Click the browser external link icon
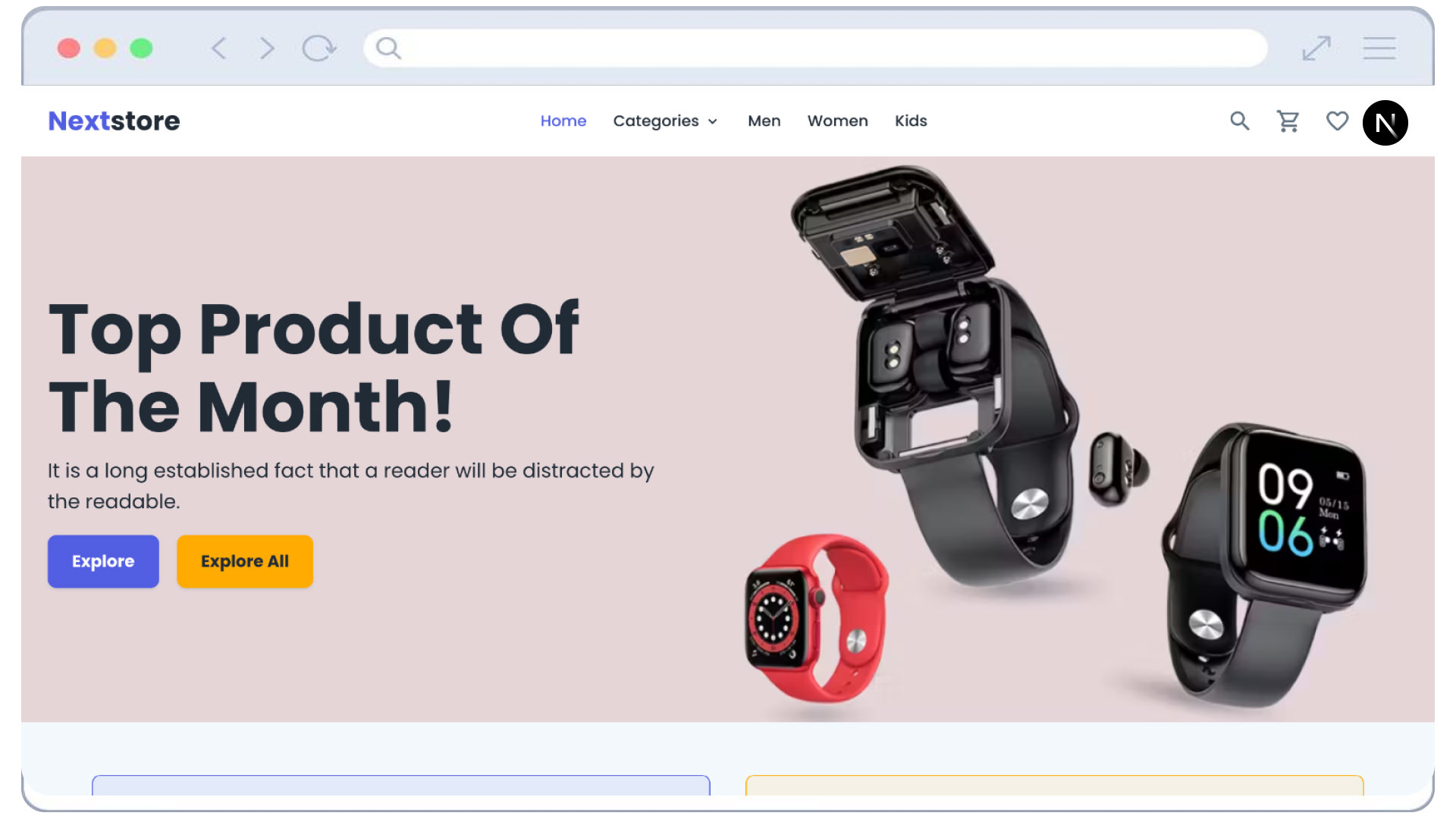Image resolution: width=1456 pixels, height=819 pixels. pyautogui.click(x=1316, y=47)
